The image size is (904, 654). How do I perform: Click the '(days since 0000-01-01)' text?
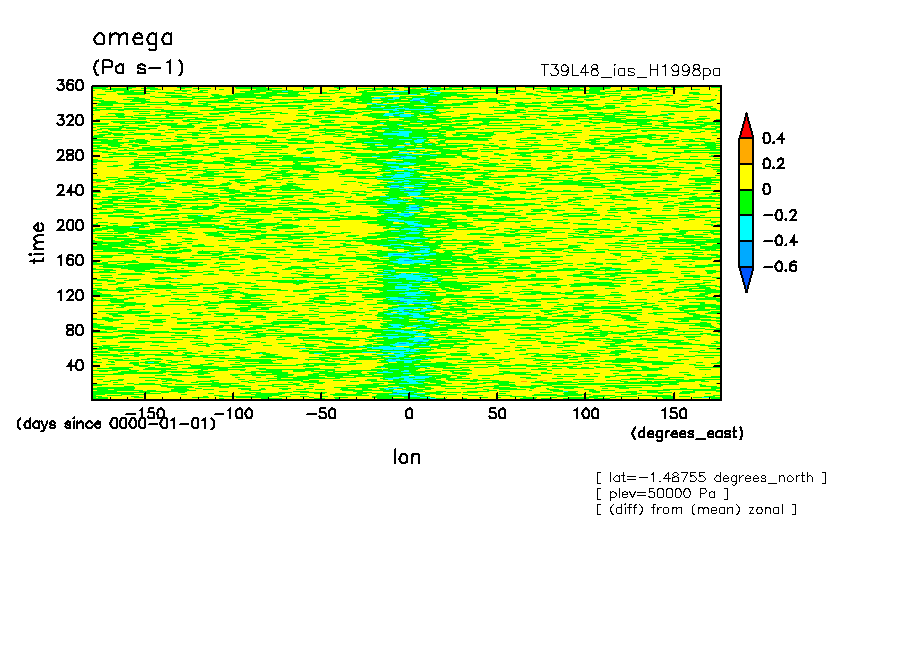tap(116, 424)
